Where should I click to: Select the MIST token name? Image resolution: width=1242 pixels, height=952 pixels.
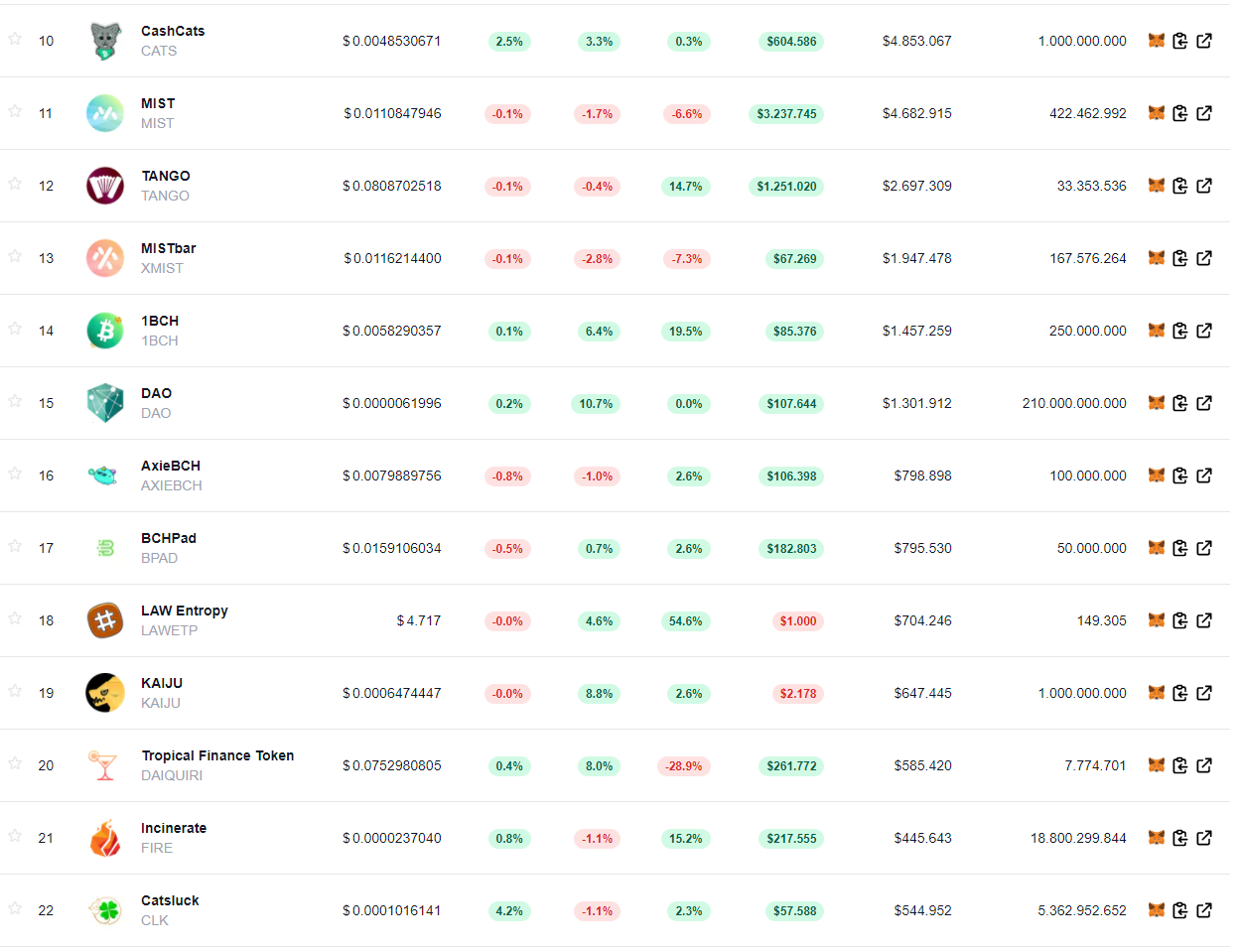point(158,103)
